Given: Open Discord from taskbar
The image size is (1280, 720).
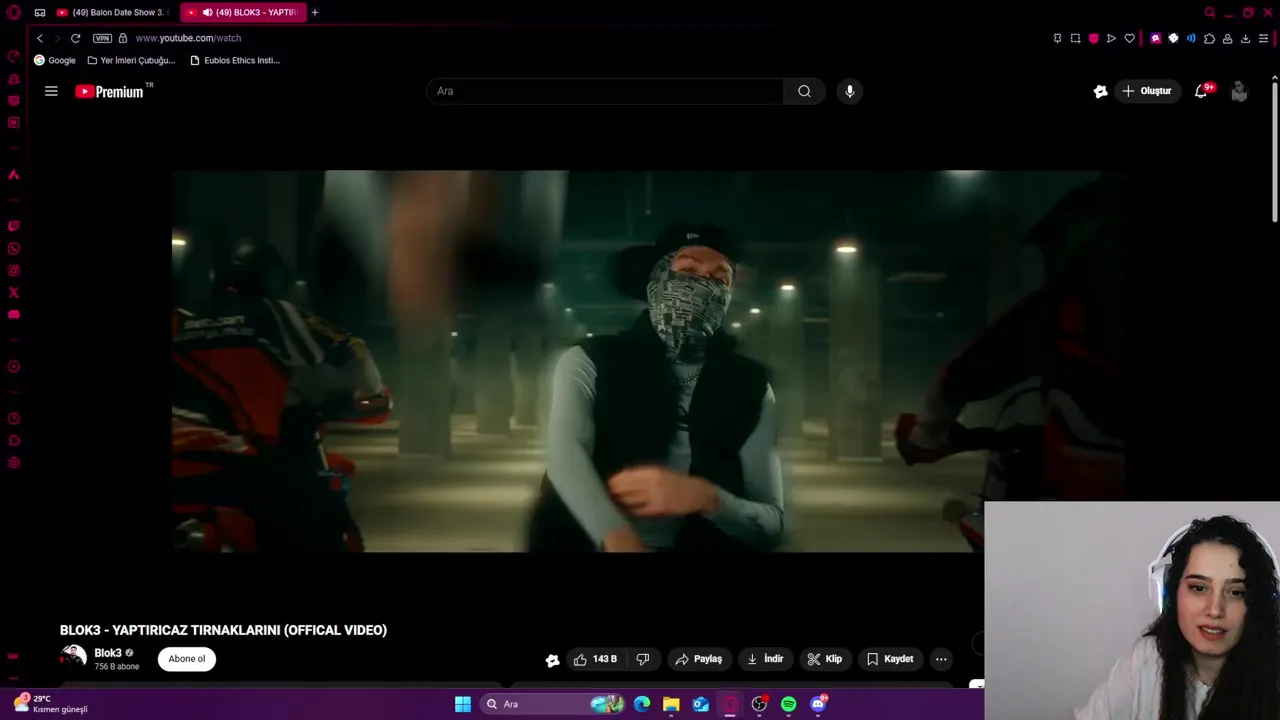Looking at the screenshot, I should [819, 704].
